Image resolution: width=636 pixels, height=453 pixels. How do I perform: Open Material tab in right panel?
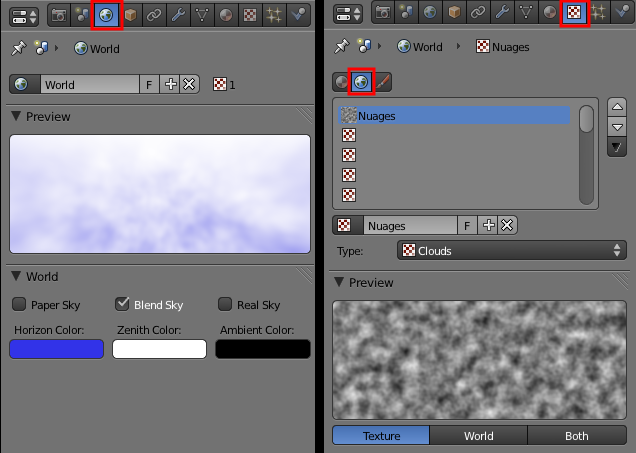[x=550, y=13]
